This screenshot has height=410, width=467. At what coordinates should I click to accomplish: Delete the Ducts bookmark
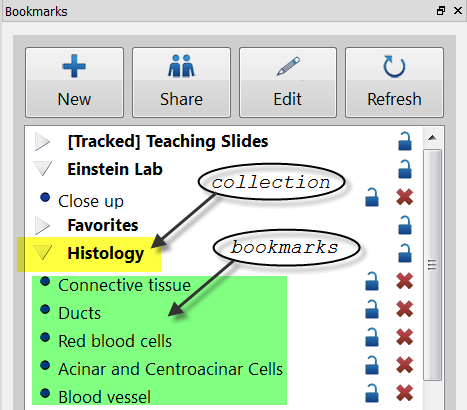[405, 309]
